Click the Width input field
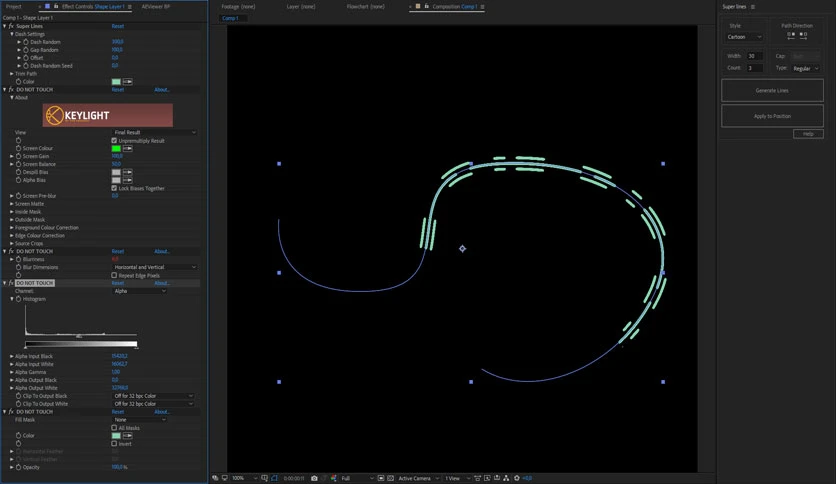Image resolution: width=836 pixels, height=484 pixels. [754, 56]
